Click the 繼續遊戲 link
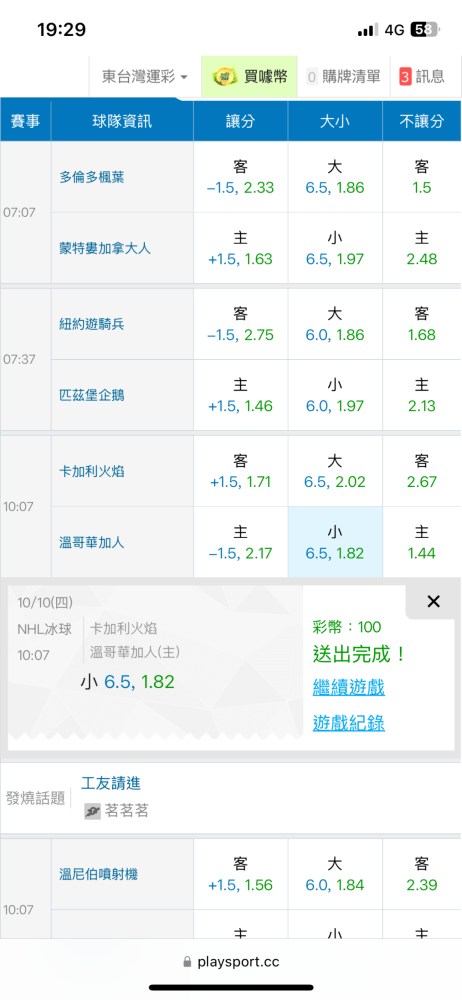The height and width of the screenshot is (1000, 462). [x=348, y=688]
